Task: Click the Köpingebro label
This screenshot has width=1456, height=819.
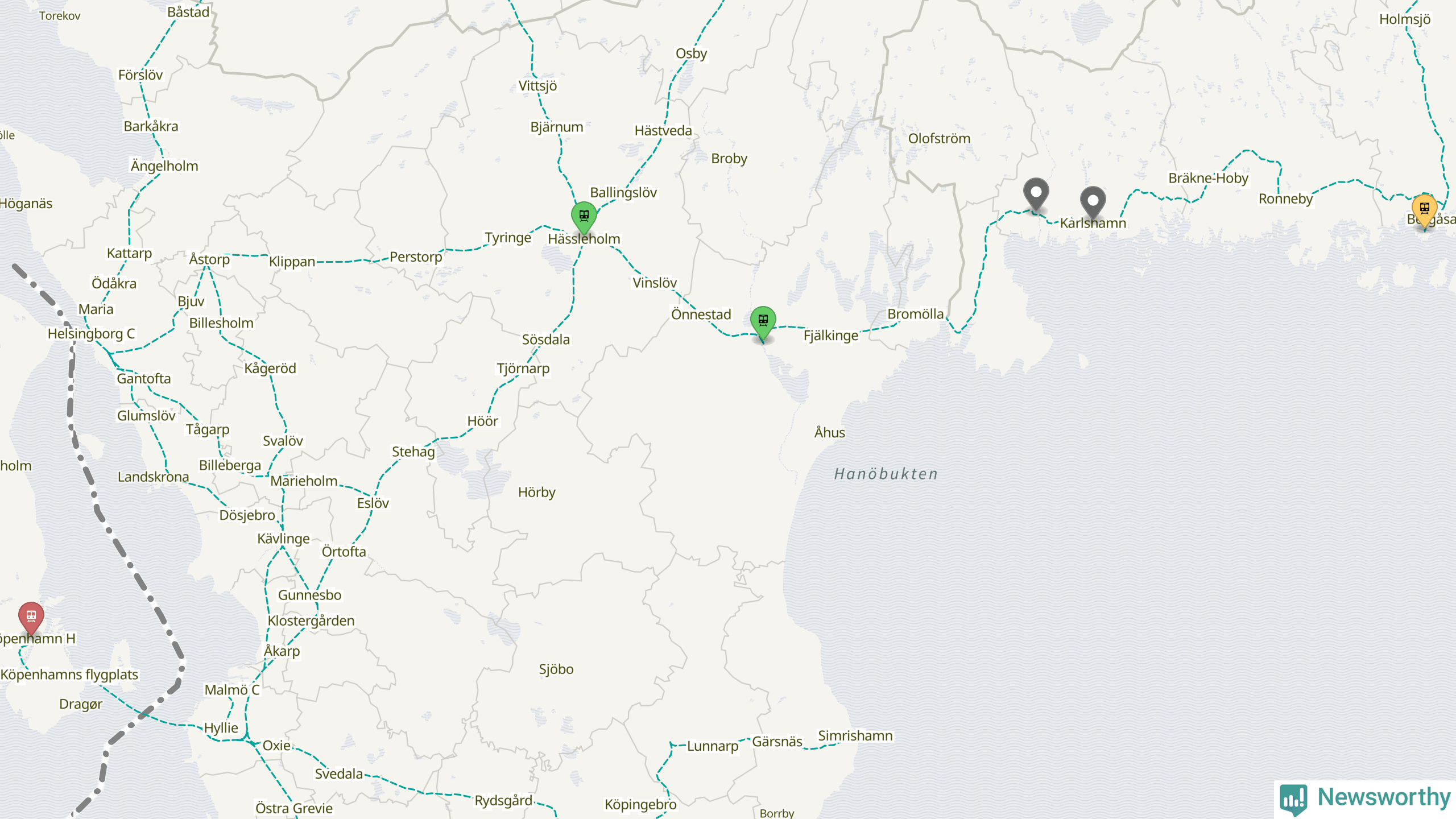Action: pyautogui.click(x=640, y=805)
